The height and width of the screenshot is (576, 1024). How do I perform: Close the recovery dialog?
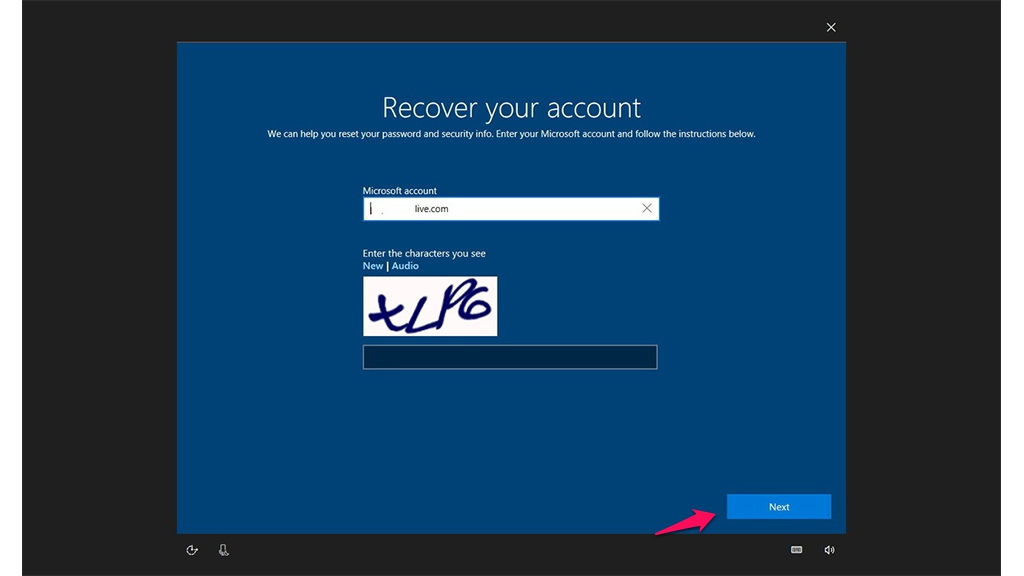(x=831, y=27)
